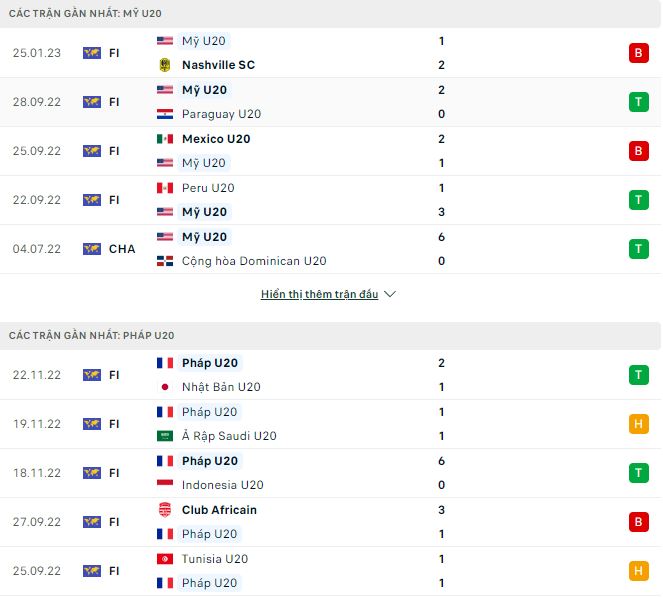663x597 pixels.
Task: Click the green T badge for Paraguay match
Action: pyautogui.click(x=638, y=102)
